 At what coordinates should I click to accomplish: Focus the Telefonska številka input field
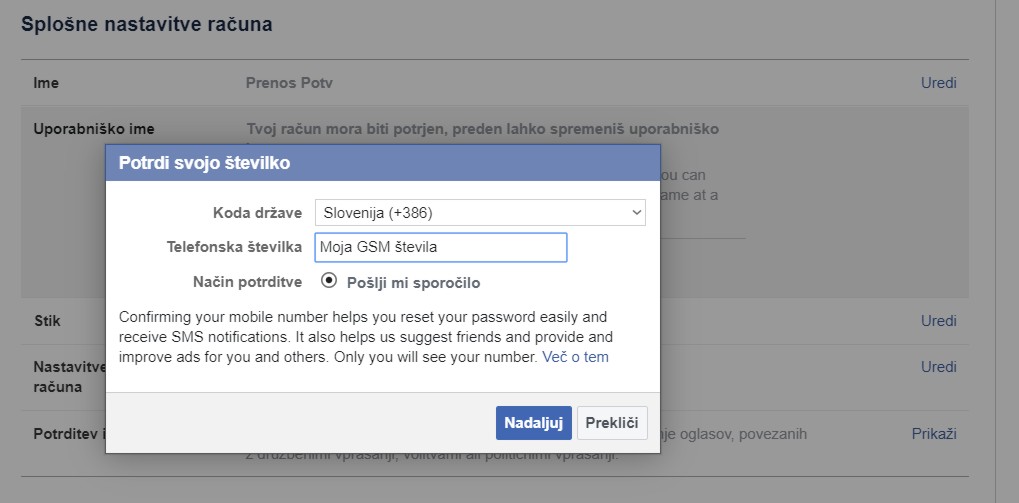[x=440, y=247]
